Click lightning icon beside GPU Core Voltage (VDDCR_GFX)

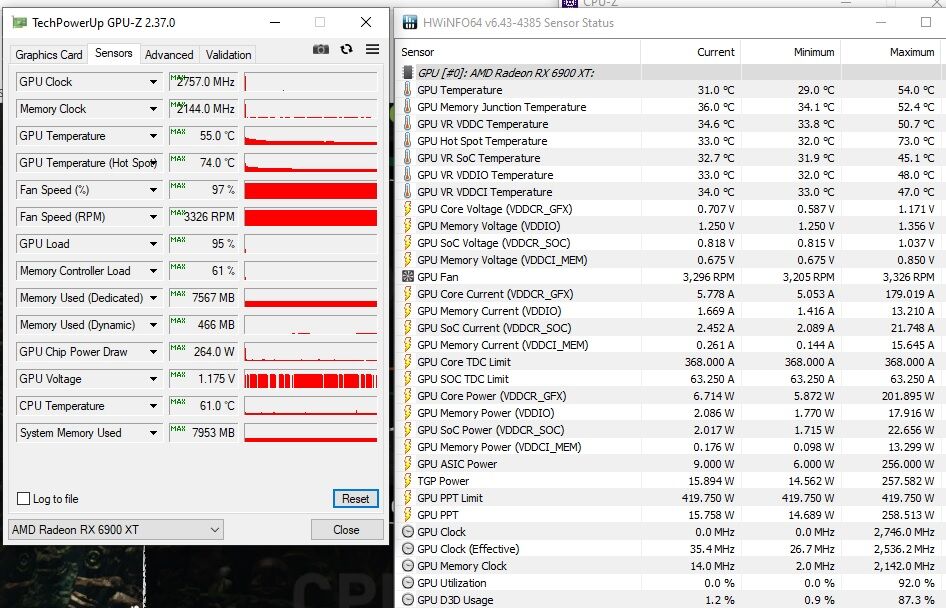pyautogui.click(x=408, y=209)
